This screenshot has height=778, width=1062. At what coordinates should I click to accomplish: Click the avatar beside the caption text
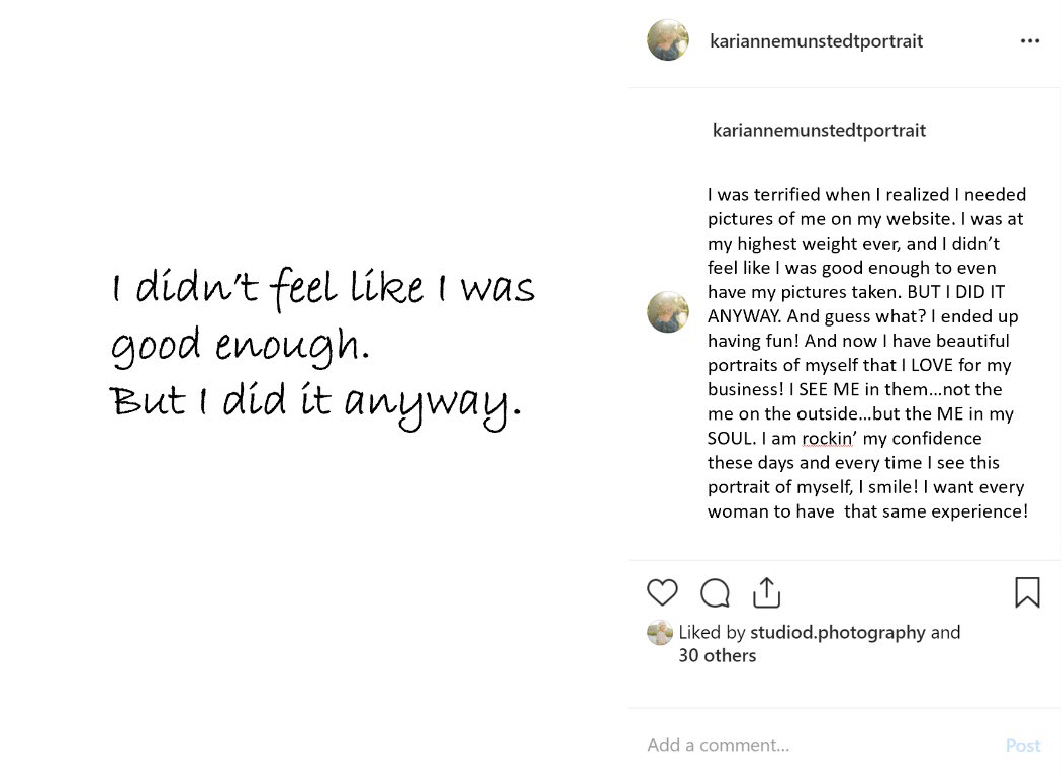click(668, 312)
